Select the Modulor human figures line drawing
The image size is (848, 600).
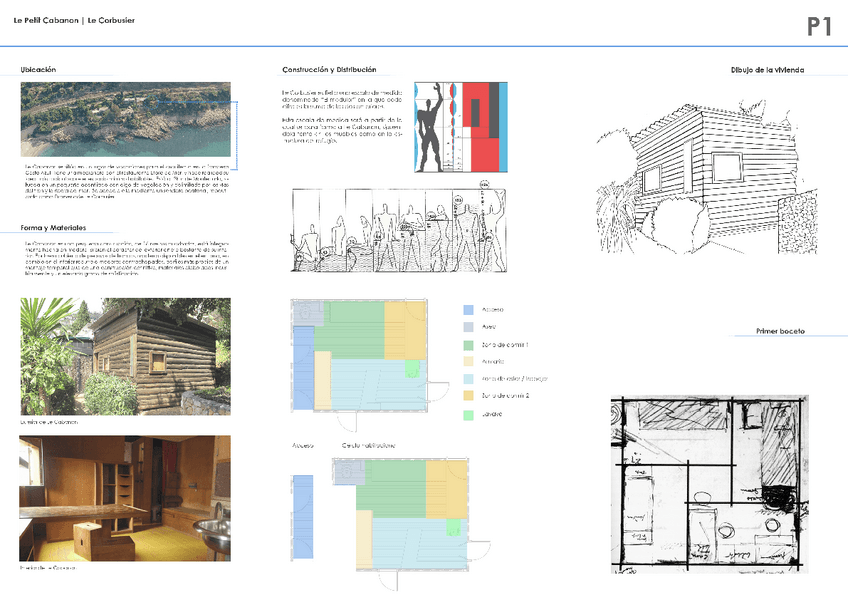pyautogui.click(x=398, y=229)
